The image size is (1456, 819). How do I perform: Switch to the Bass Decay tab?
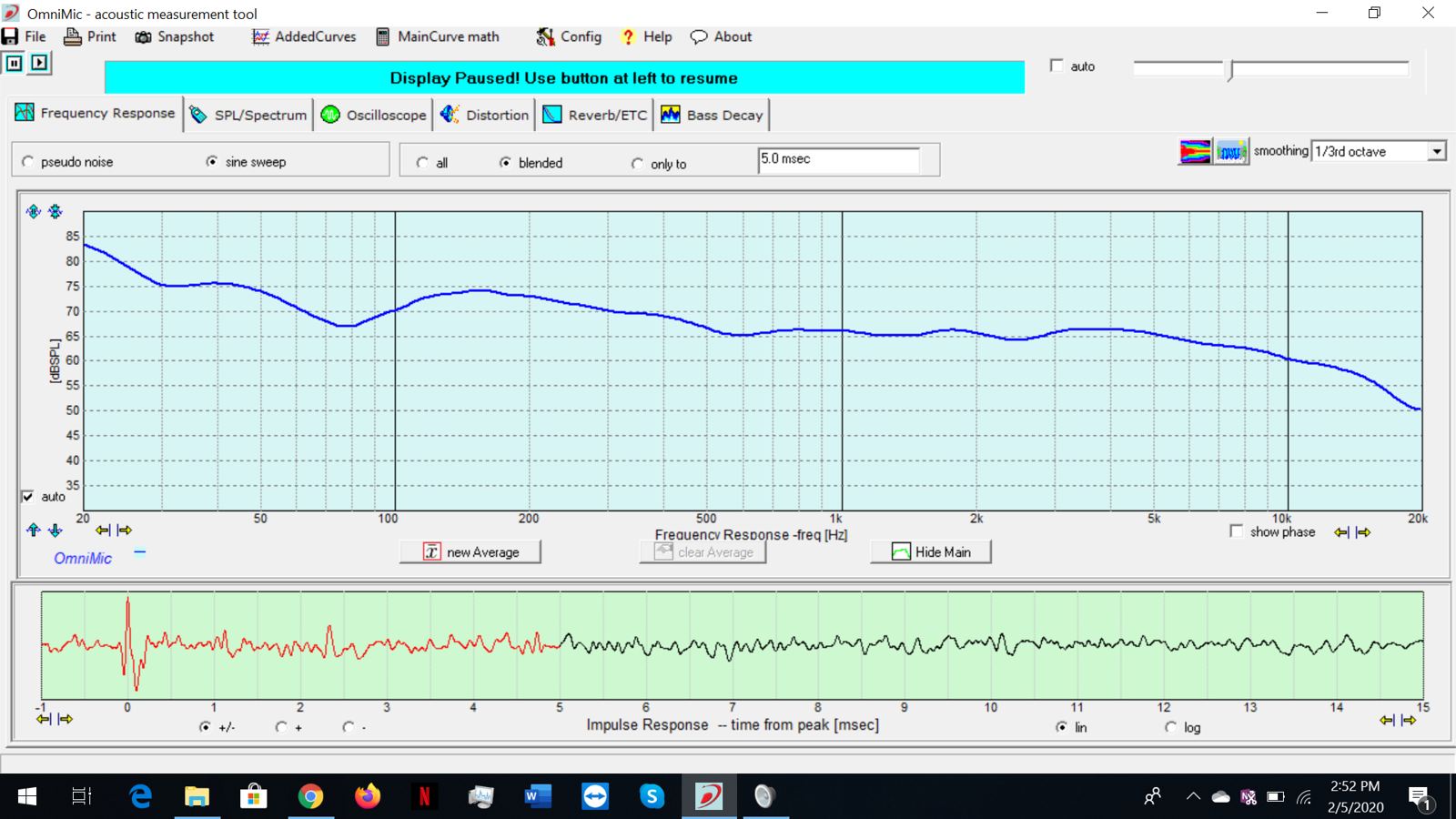point(713,115)
